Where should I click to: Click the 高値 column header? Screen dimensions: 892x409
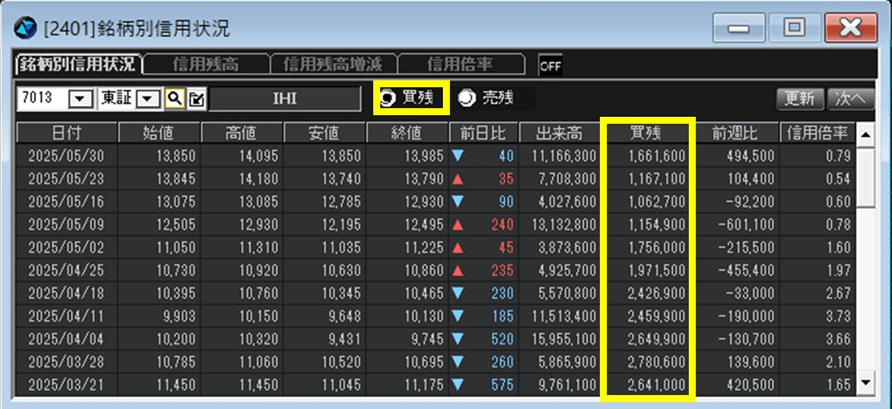tap(241, 133)
